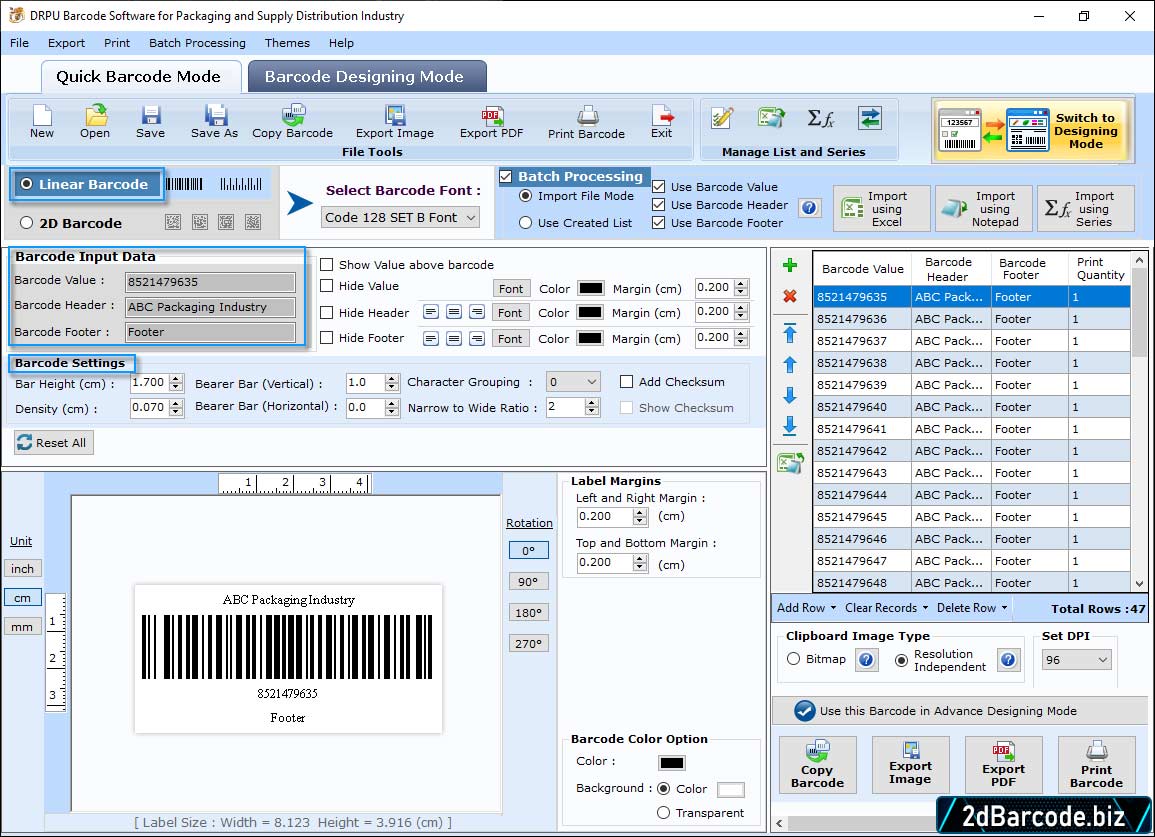Image resolution: width=1155 pixels, height=837 pixels.
Task: Click the green plus add row icon
Action: [790, 265]
